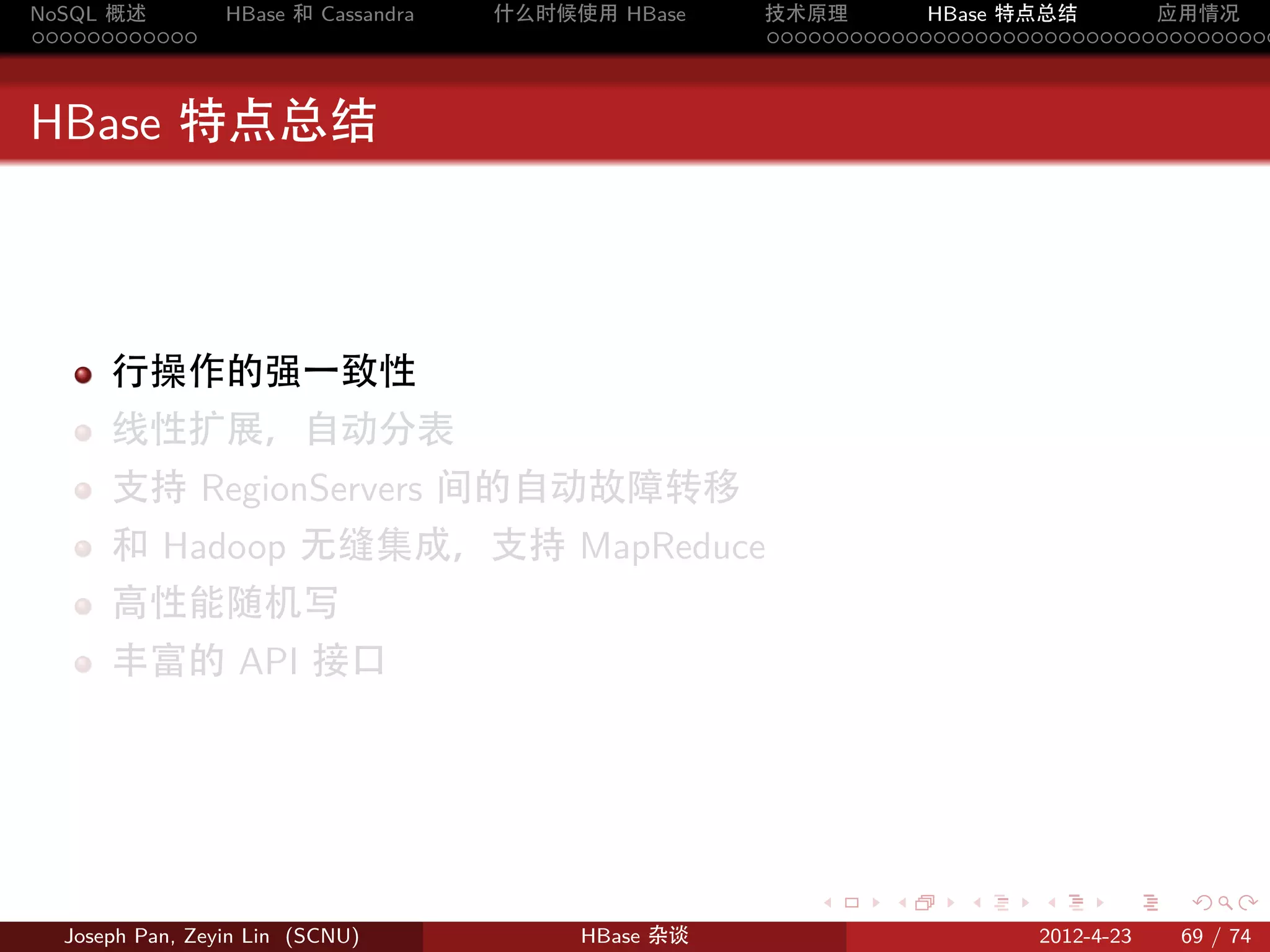1270x952 pixels.
Task: Open the 技术原理 section
Action: 806,14
